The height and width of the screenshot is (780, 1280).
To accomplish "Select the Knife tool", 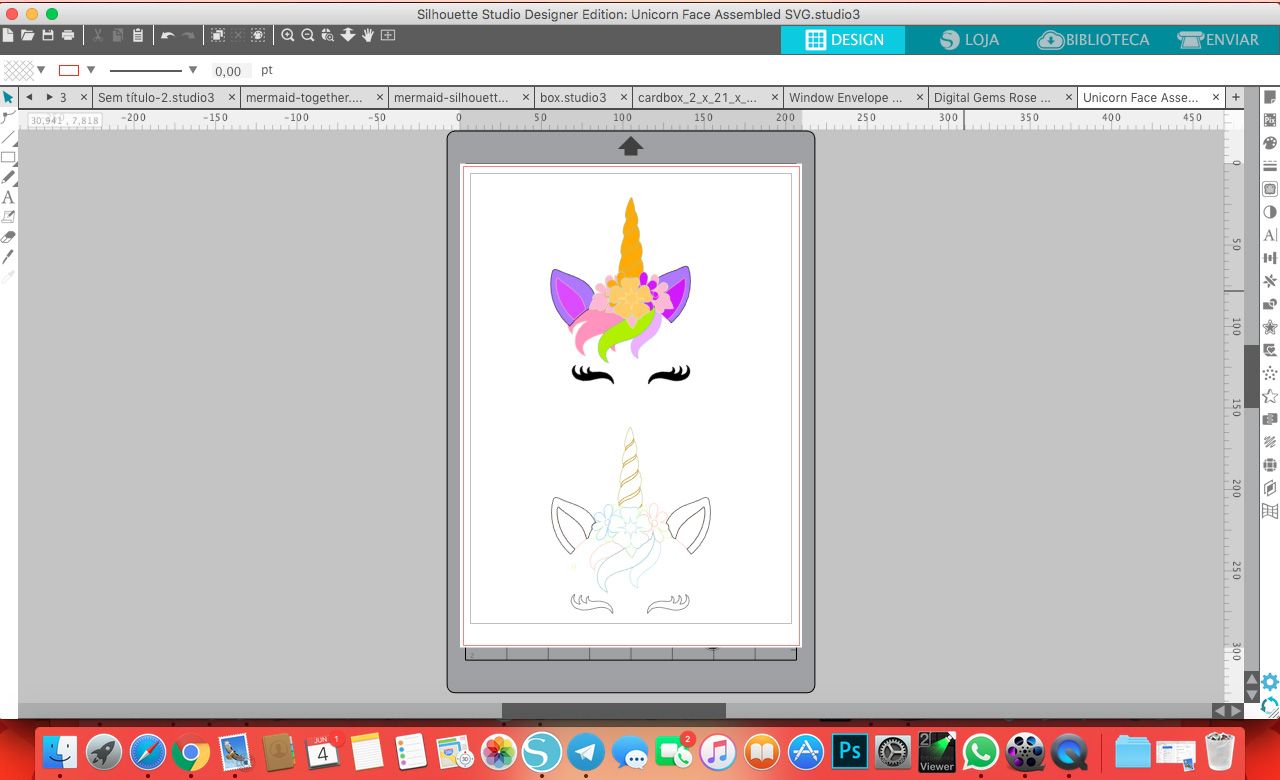I will click(8, 257).
